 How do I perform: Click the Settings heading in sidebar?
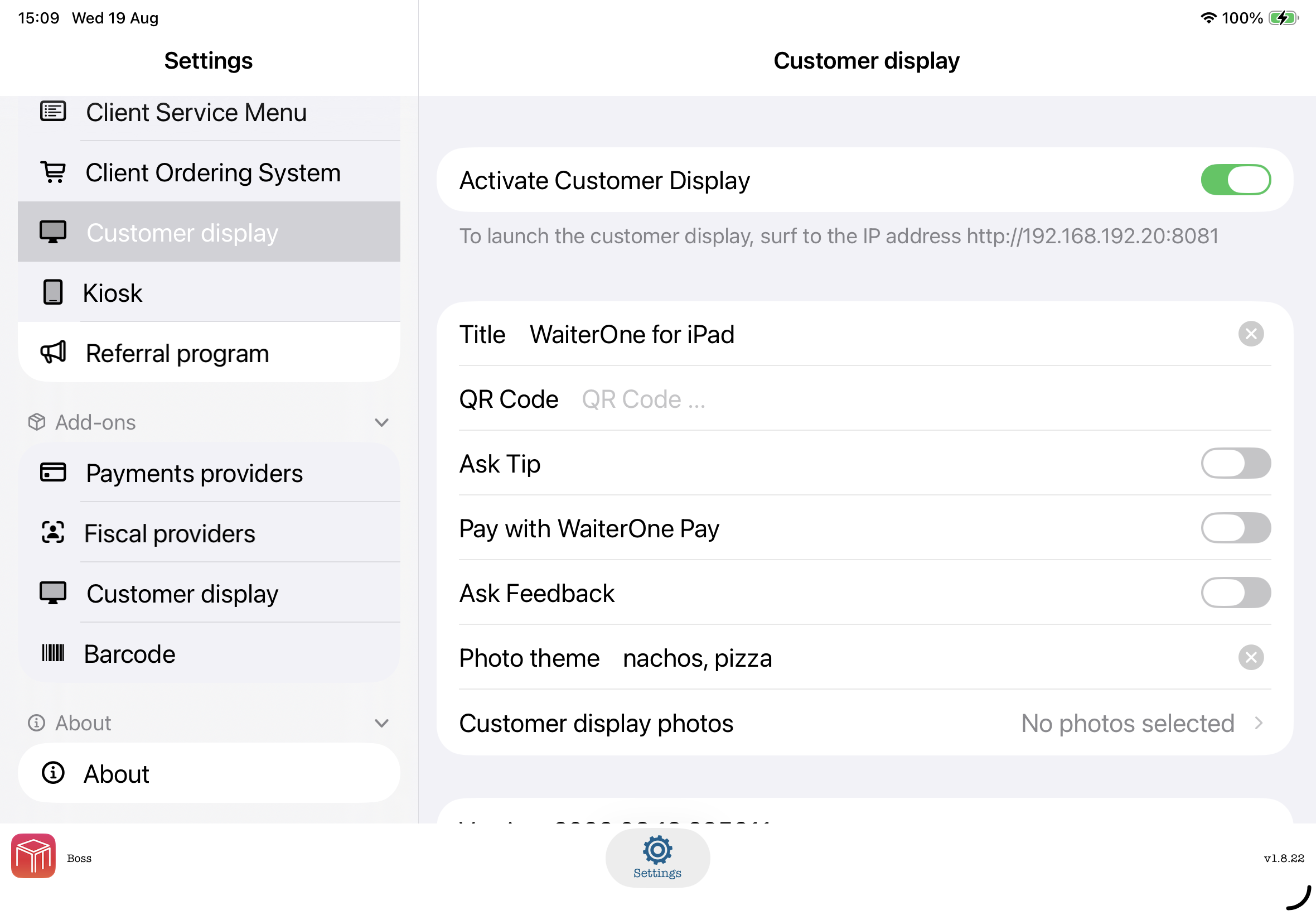click(209, 61)
